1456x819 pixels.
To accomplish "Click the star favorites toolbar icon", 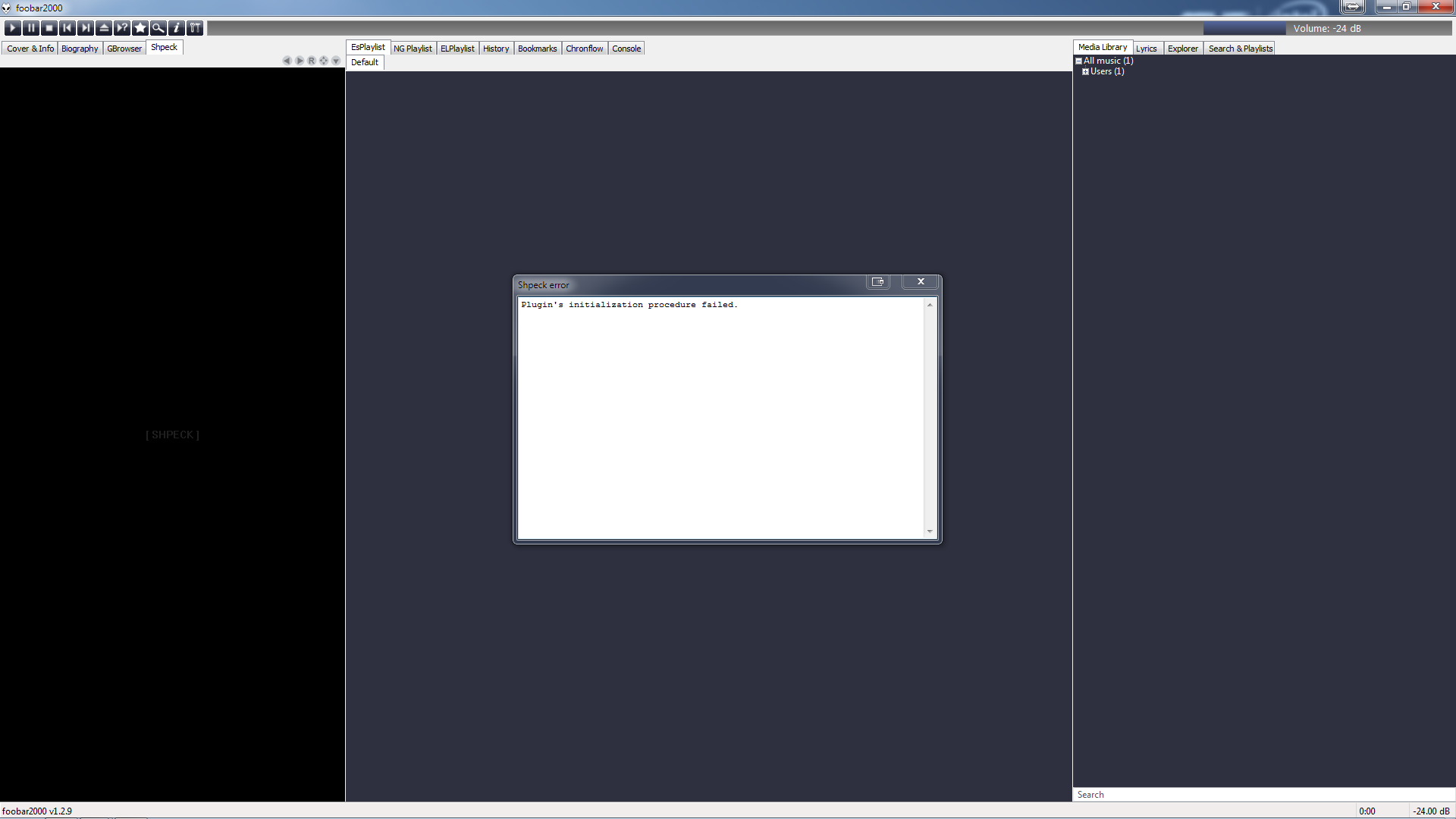I will coord(140,28).
